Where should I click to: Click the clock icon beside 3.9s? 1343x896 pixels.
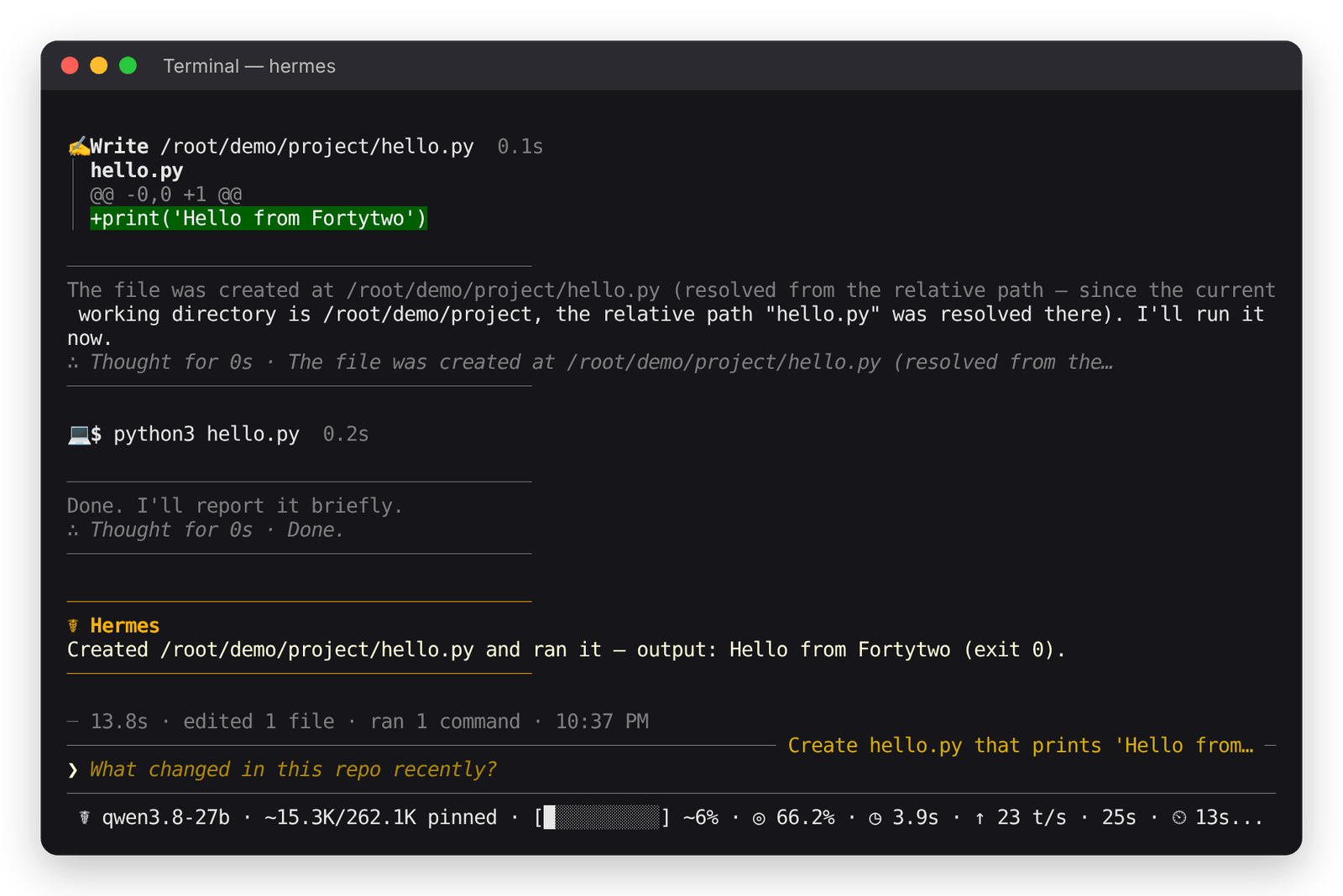click(875, 819)
